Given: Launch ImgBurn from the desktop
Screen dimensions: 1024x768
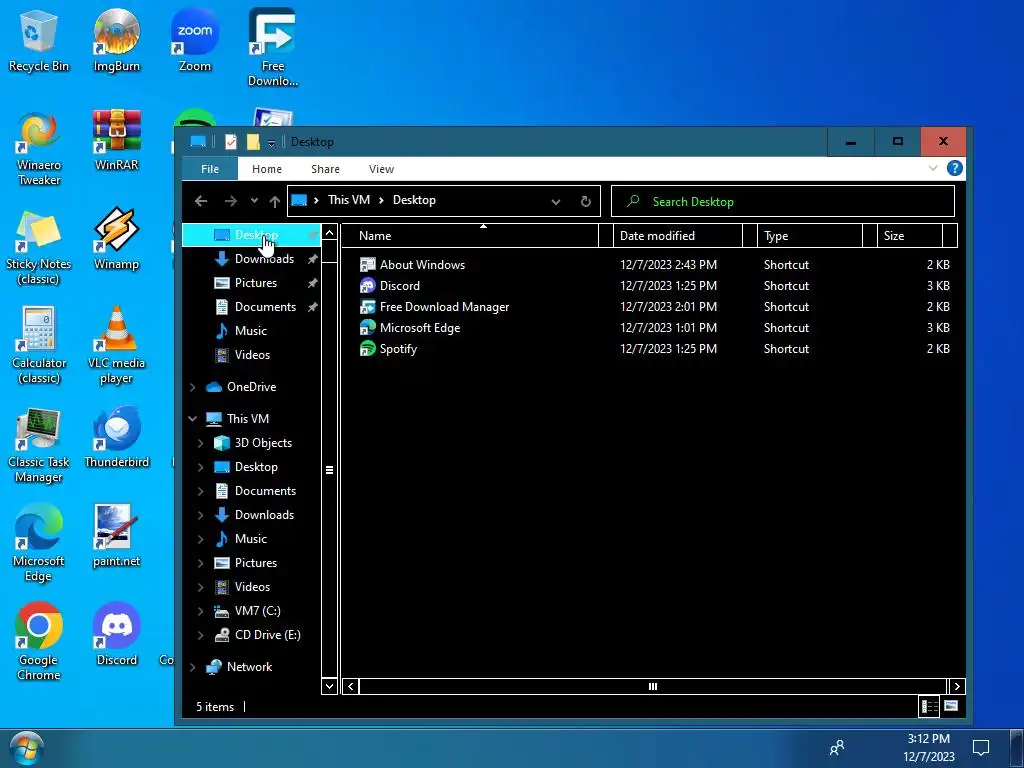Looking at the screenshot, I should [116, 40].
